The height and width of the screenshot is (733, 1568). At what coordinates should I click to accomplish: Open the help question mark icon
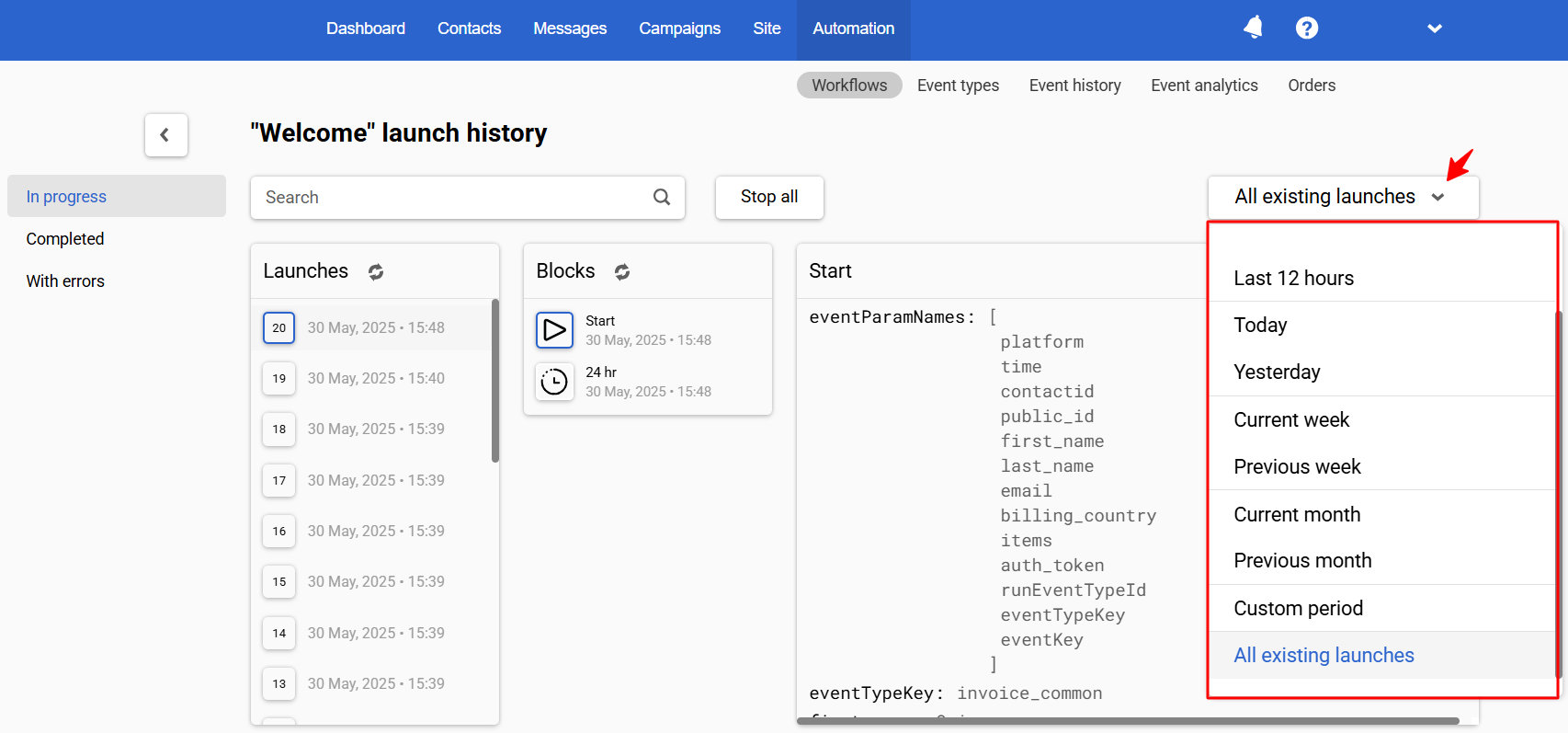click(x=1307, y=29)
